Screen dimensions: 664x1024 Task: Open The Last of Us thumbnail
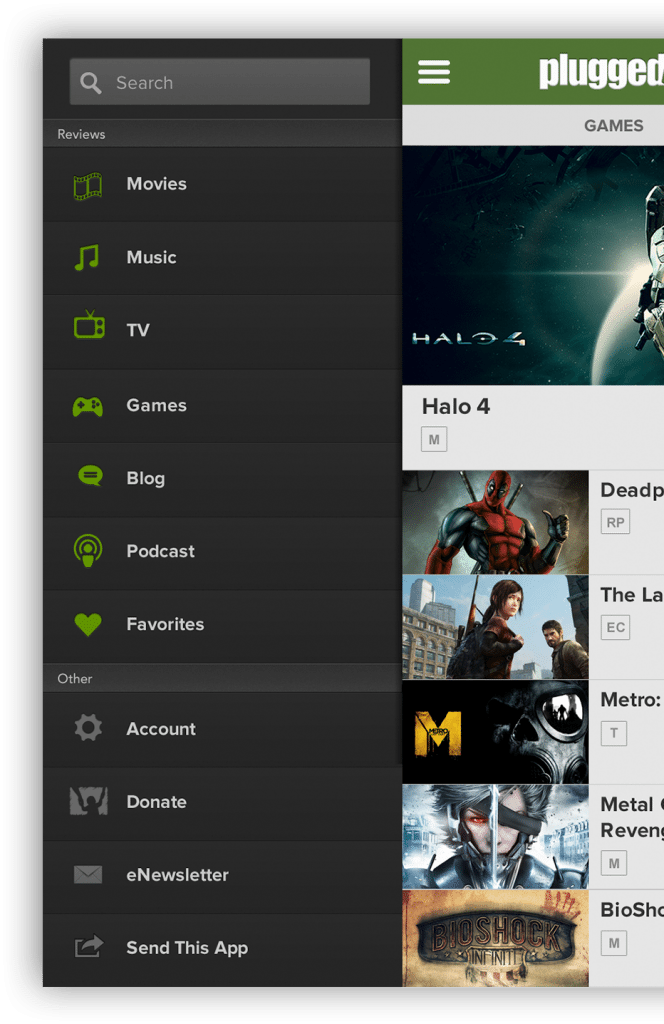point(496,627)
